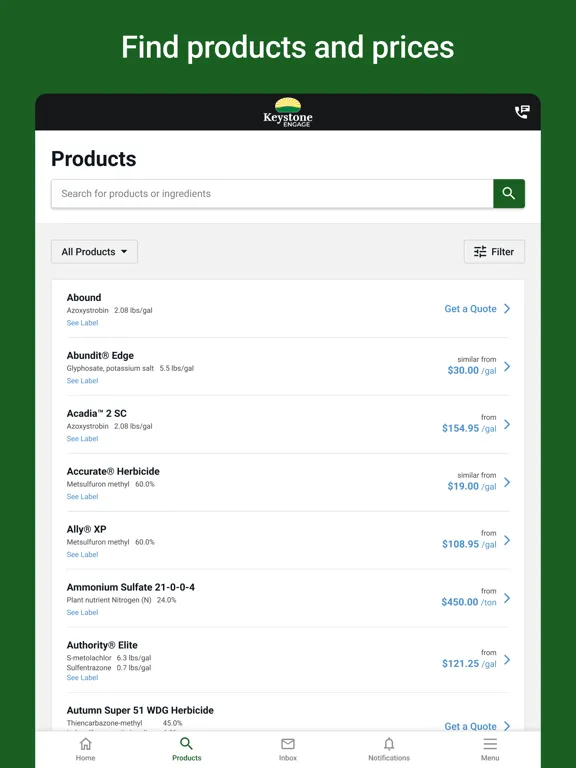Click the $19.00 /gal price
Screen dimensions: 576x768
point(472,486)
